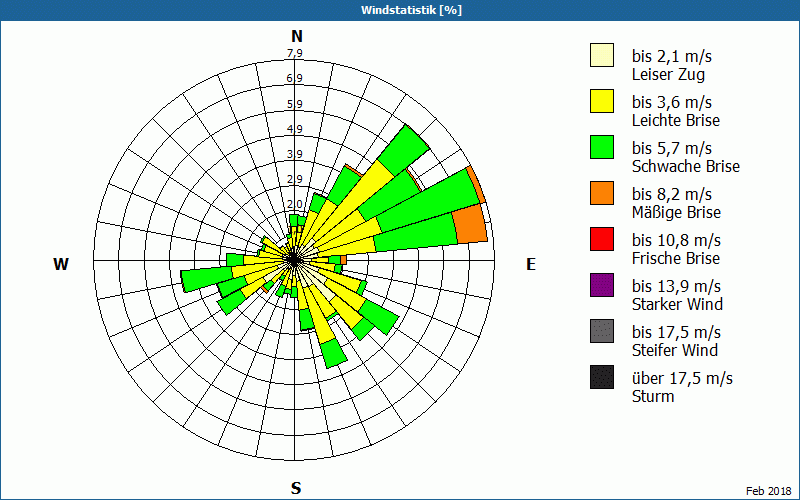Click the '2,9' ring scale value

coord(294,179)
